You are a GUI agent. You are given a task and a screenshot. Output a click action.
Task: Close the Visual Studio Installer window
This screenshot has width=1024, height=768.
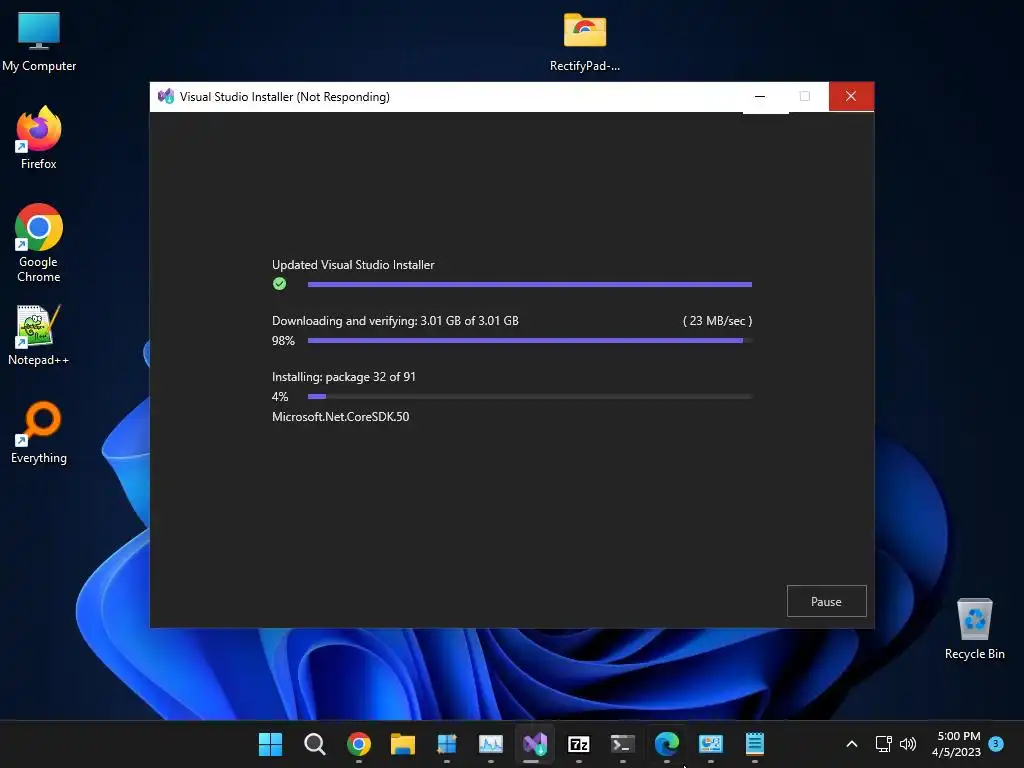pyautogui.click(x=851, y=96)
